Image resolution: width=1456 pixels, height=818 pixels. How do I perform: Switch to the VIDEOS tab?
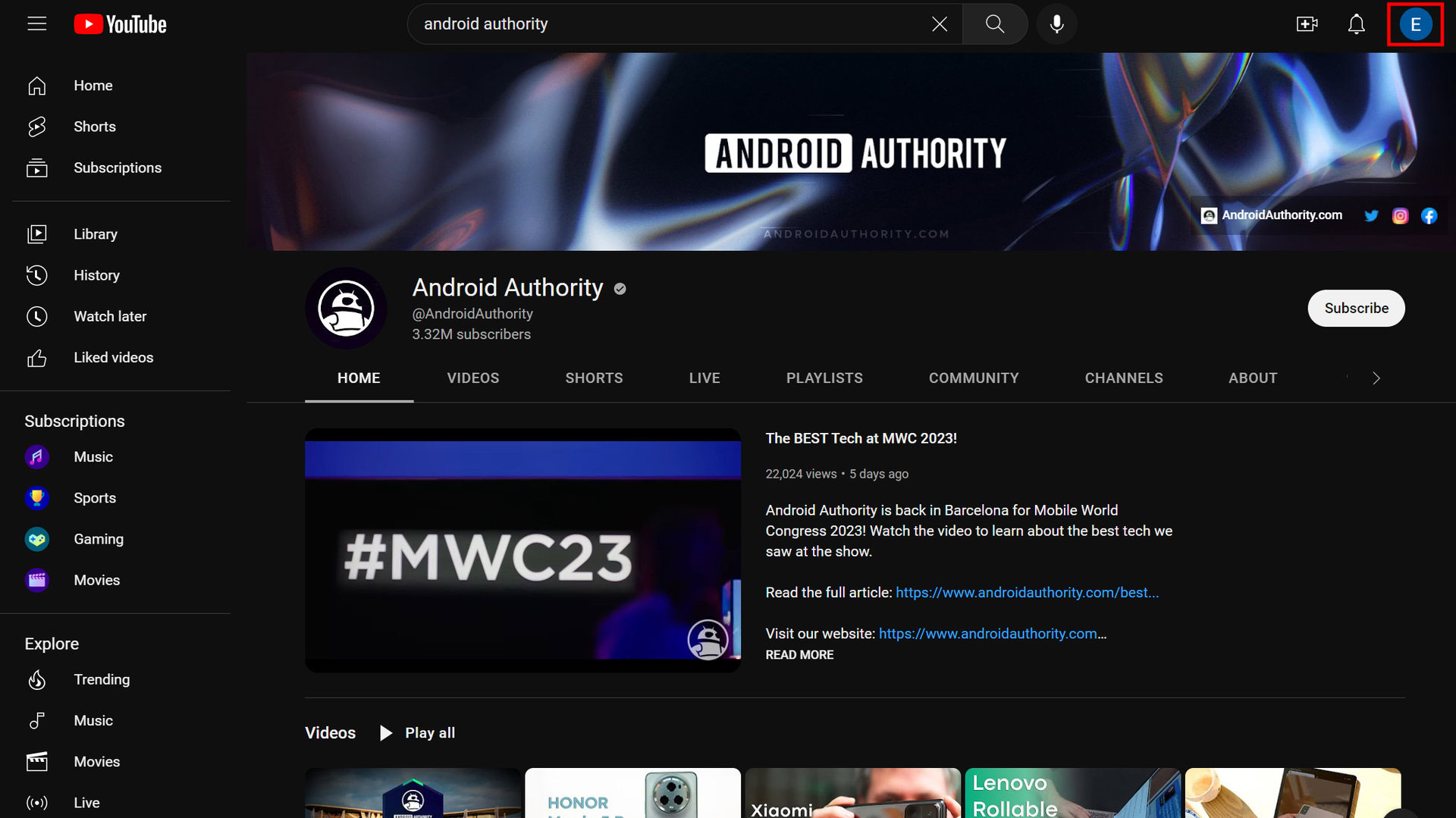tap(473, 378)
